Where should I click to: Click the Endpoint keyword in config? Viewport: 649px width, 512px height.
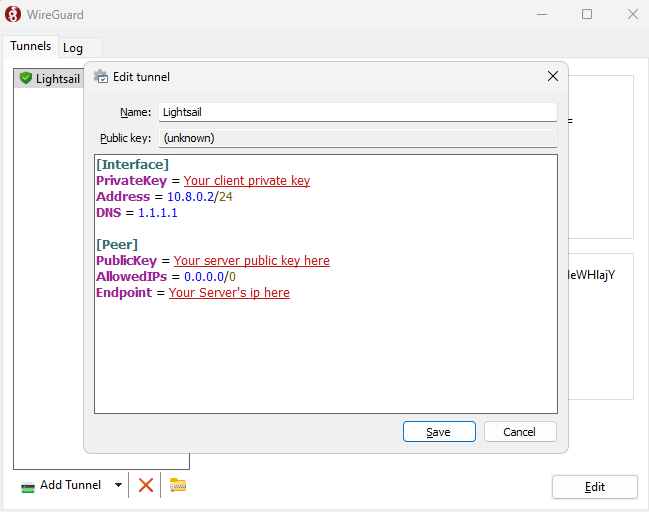tap(124, 293)
